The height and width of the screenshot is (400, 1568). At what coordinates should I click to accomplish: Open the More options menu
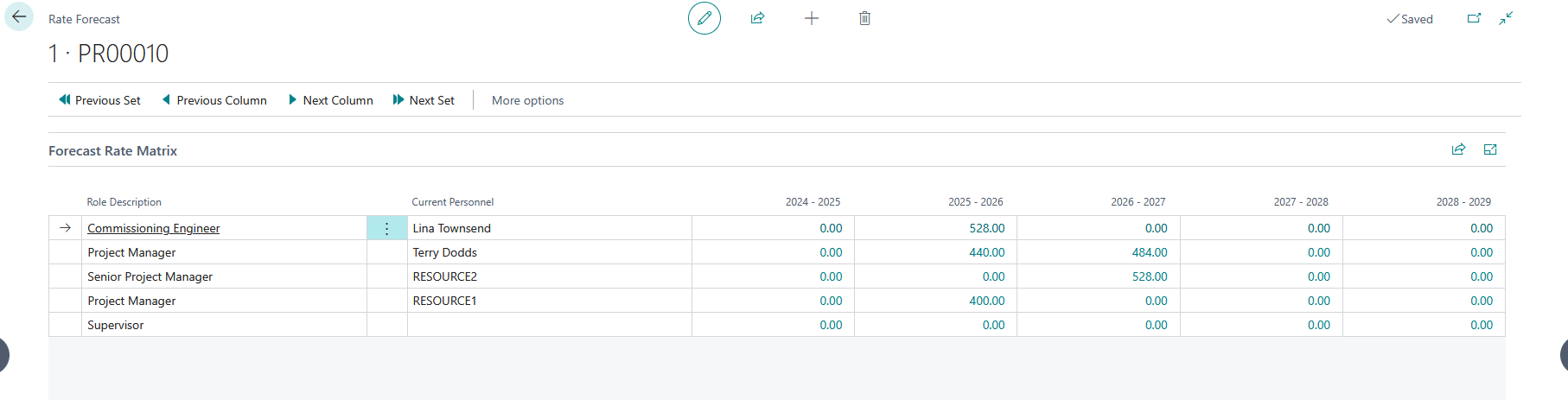coord(527,100)
